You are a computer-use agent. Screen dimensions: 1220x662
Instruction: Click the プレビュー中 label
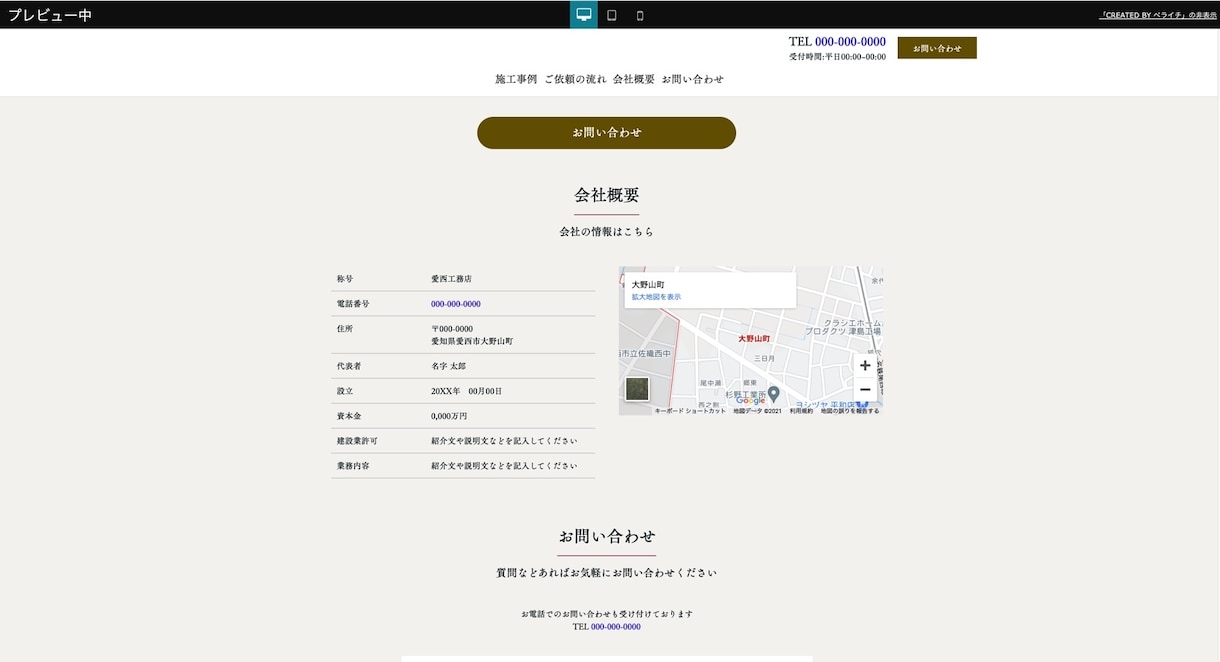50,15
